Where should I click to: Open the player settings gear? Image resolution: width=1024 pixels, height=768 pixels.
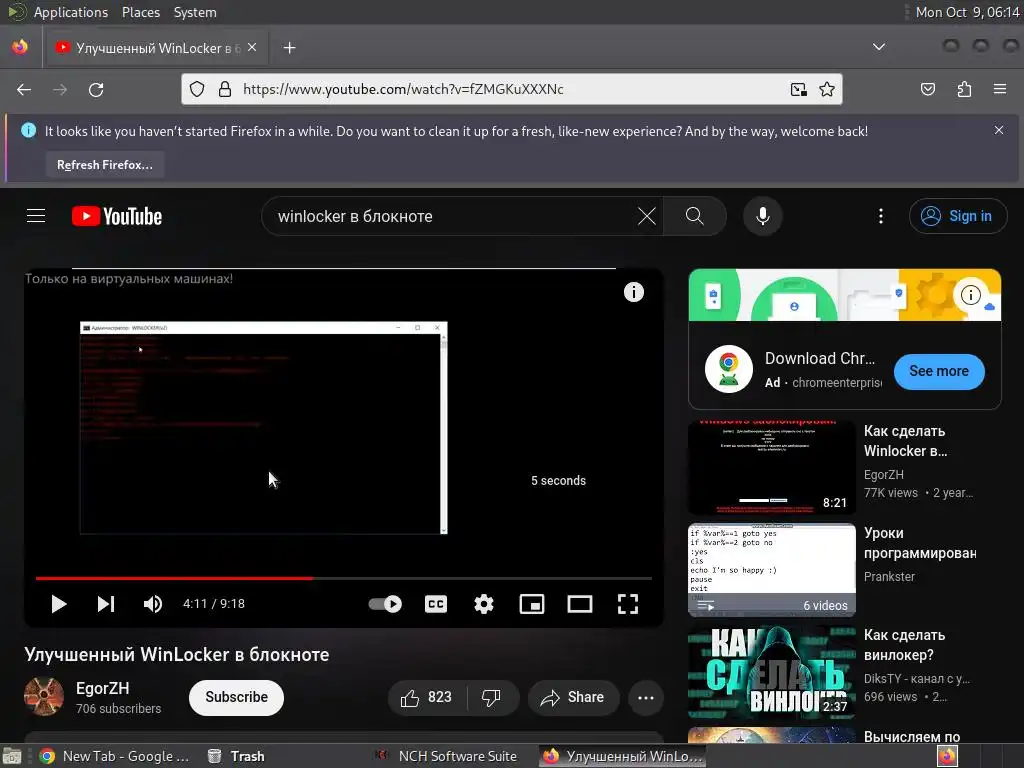[484, 604]
